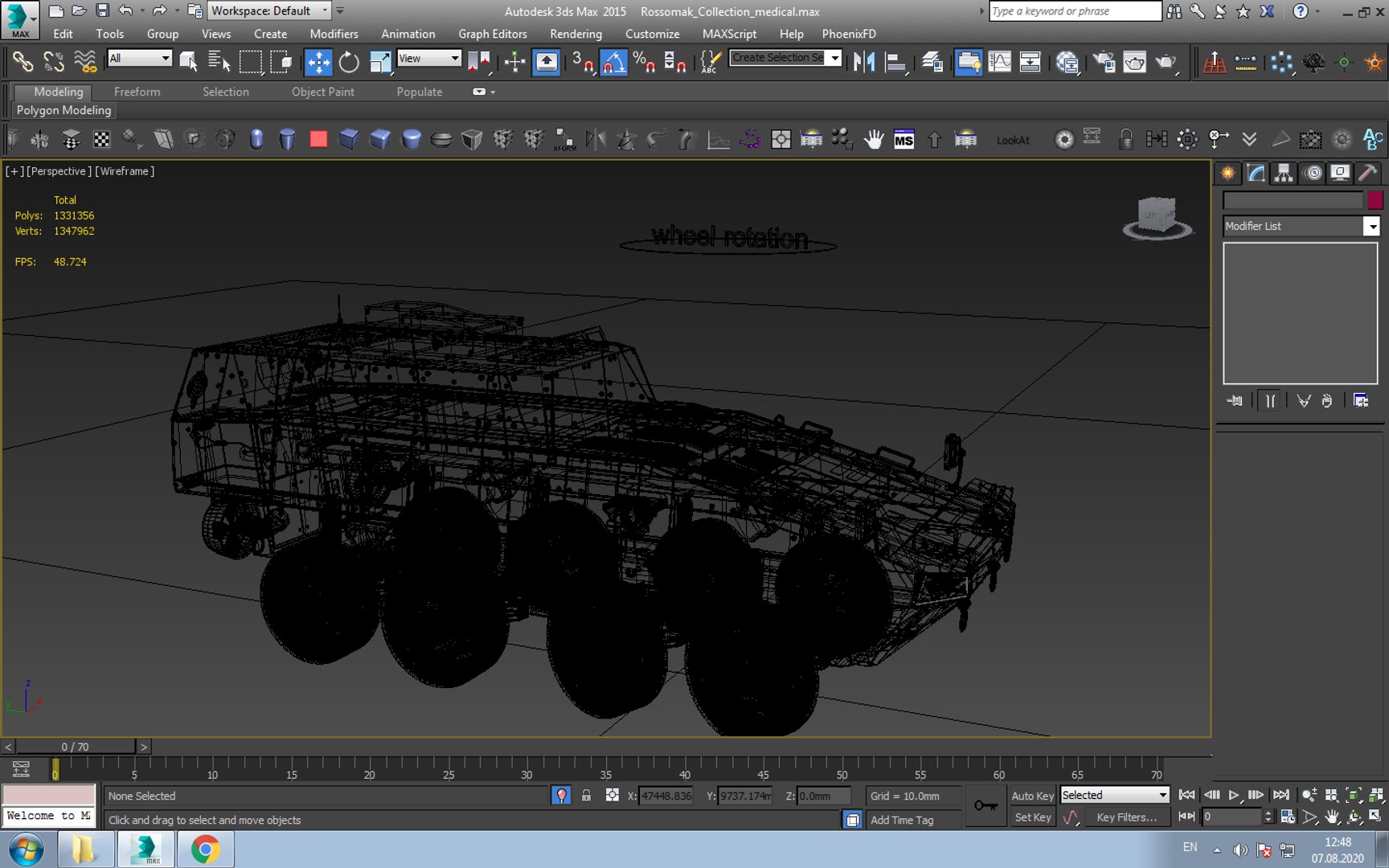This screenshot has height=868, width=1389.
Task: Click the Play Animation button
Action: coord(1233,795)
